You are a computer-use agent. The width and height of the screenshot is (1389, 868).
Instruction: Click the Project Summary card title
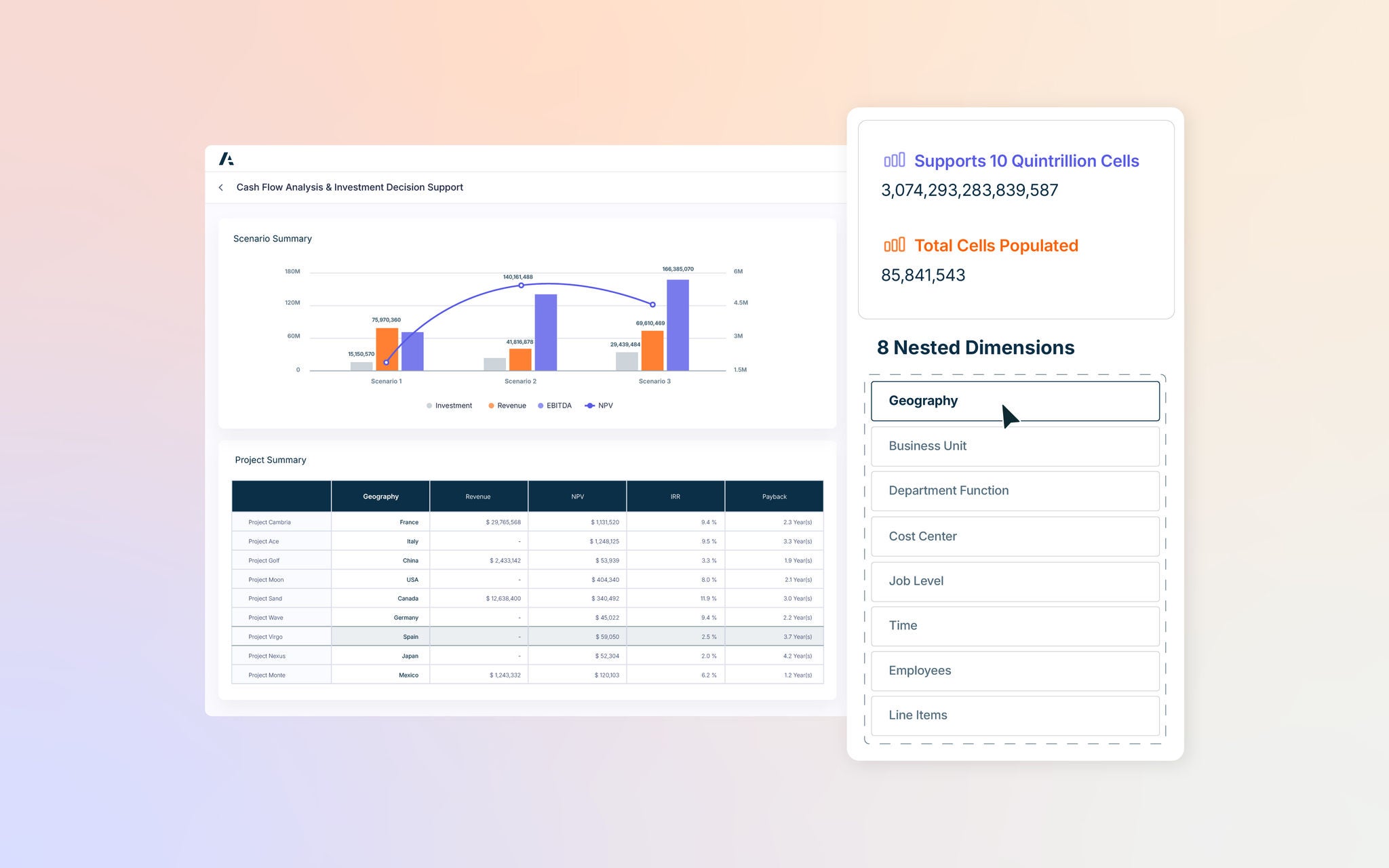tap(271, 460)
